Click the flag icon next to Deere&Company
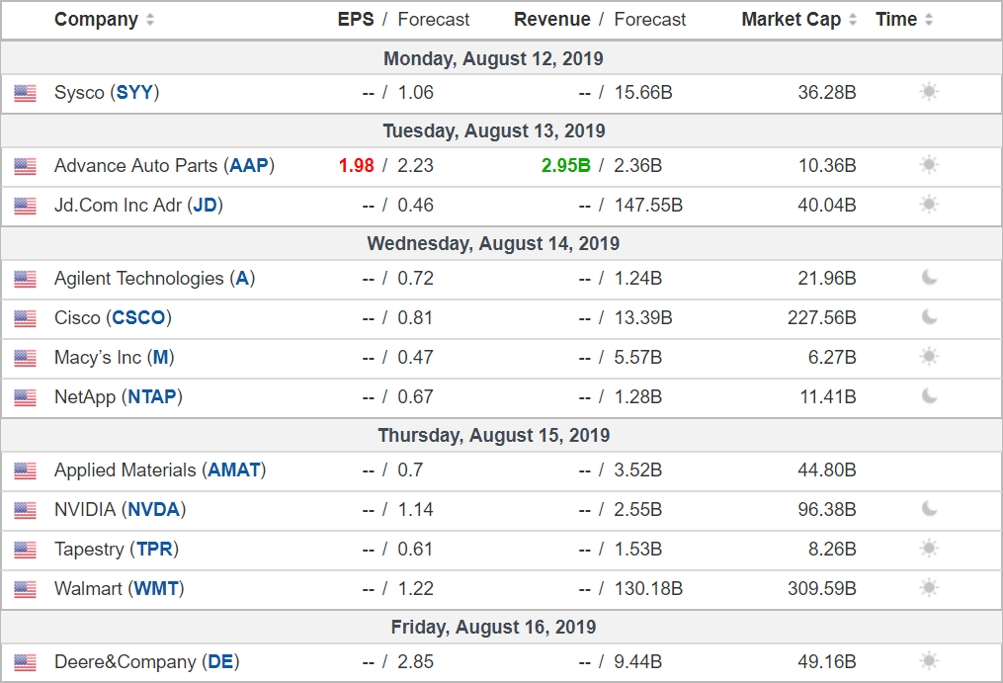1003x683 pixels. (x=25, y=663)
